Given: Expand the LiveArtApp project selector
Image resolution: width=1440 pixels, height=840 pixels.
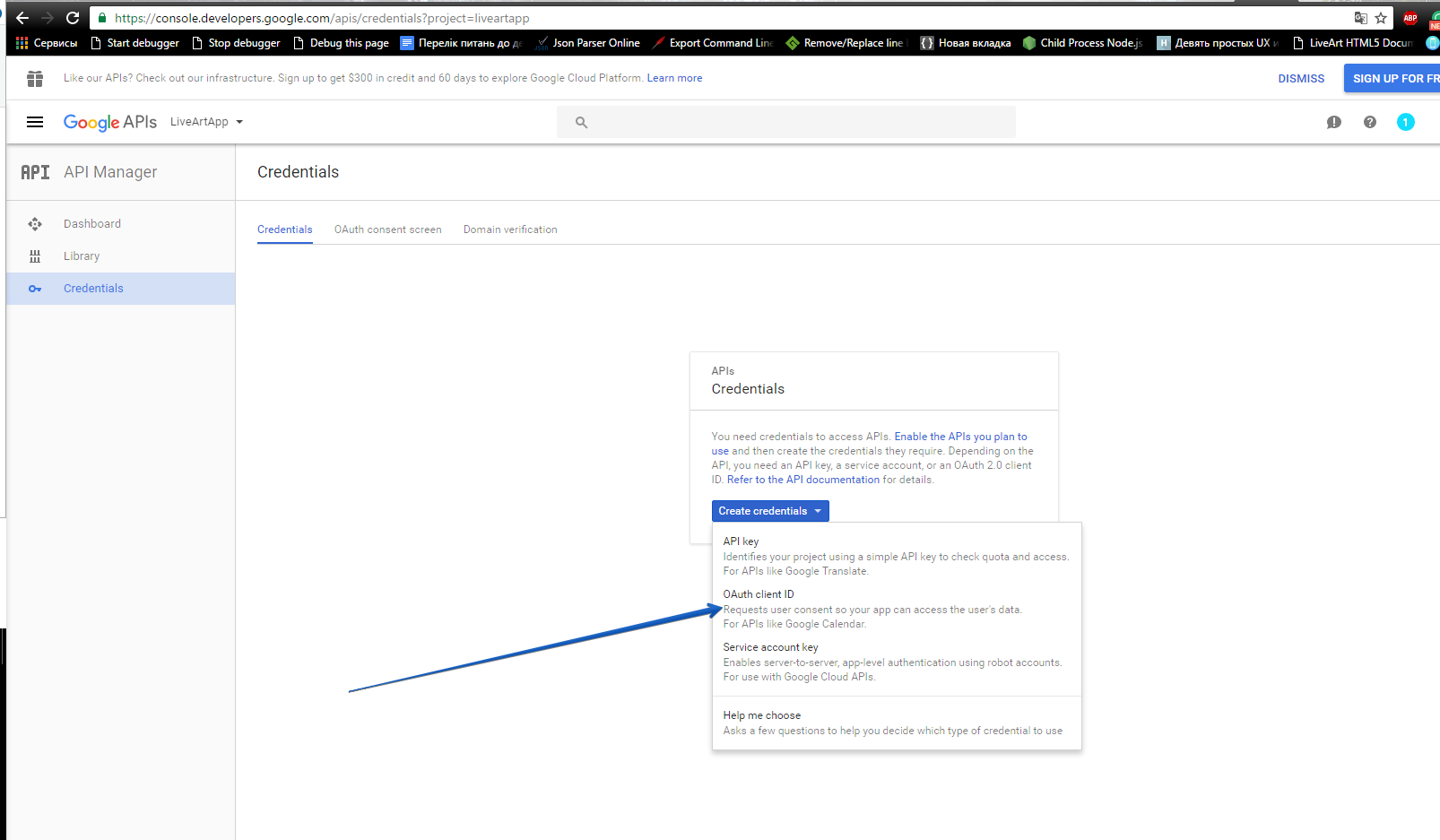Looking at the screenshot, I should [207, 122].
